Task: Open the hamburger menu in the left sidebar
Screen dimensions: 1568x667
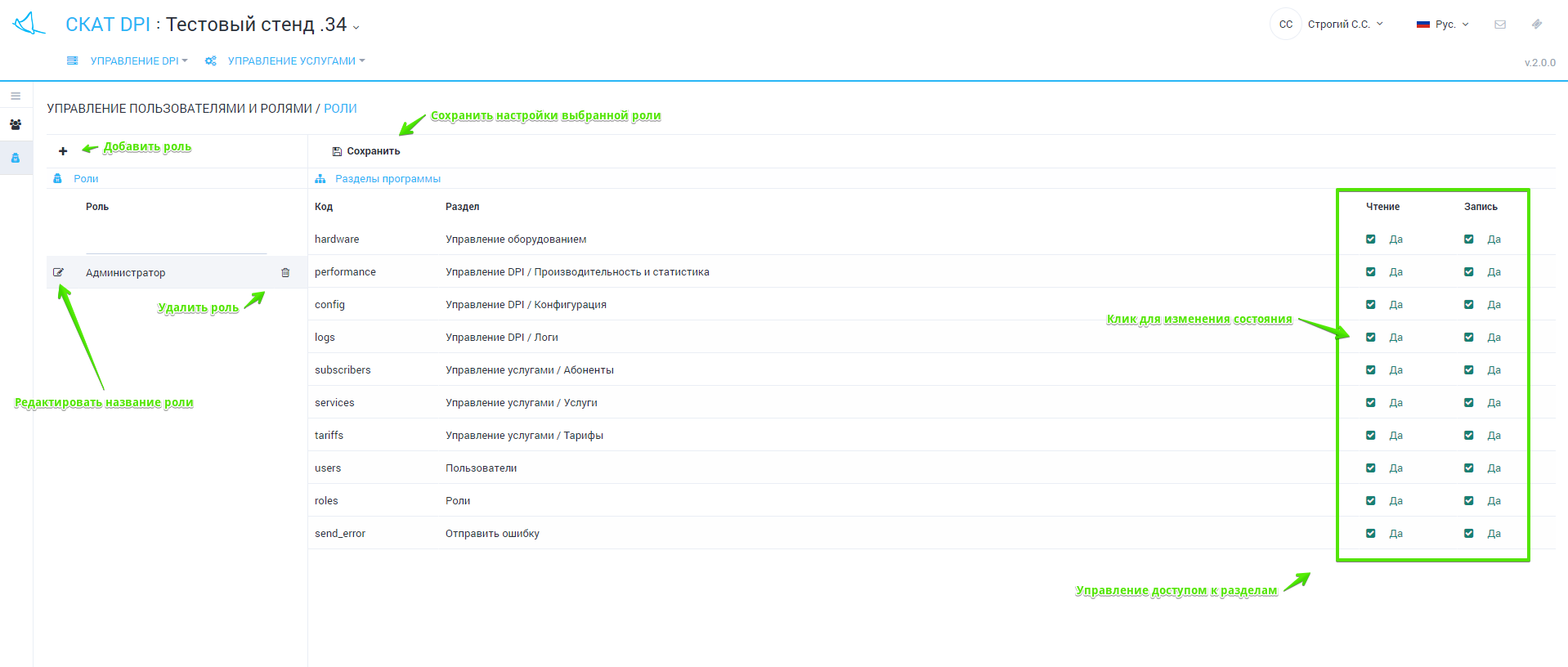Action: tap(16, 96)
